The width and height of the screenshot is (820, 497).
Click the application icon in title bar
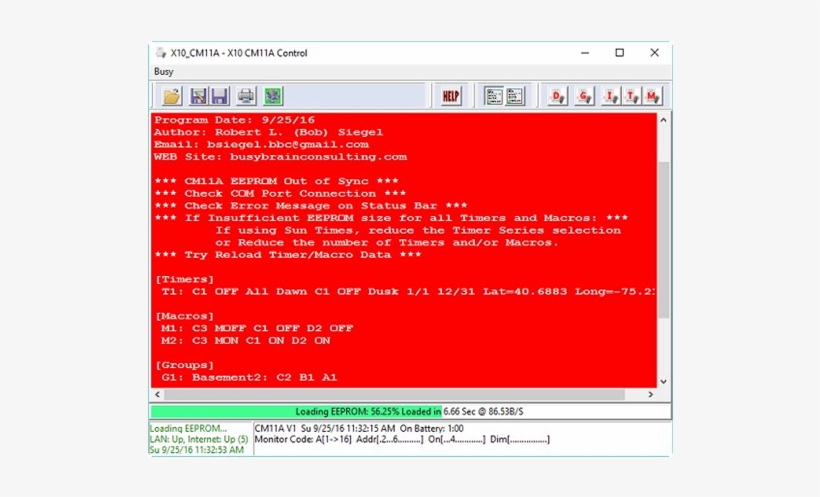pyautogui.click(x=161, y=53)
